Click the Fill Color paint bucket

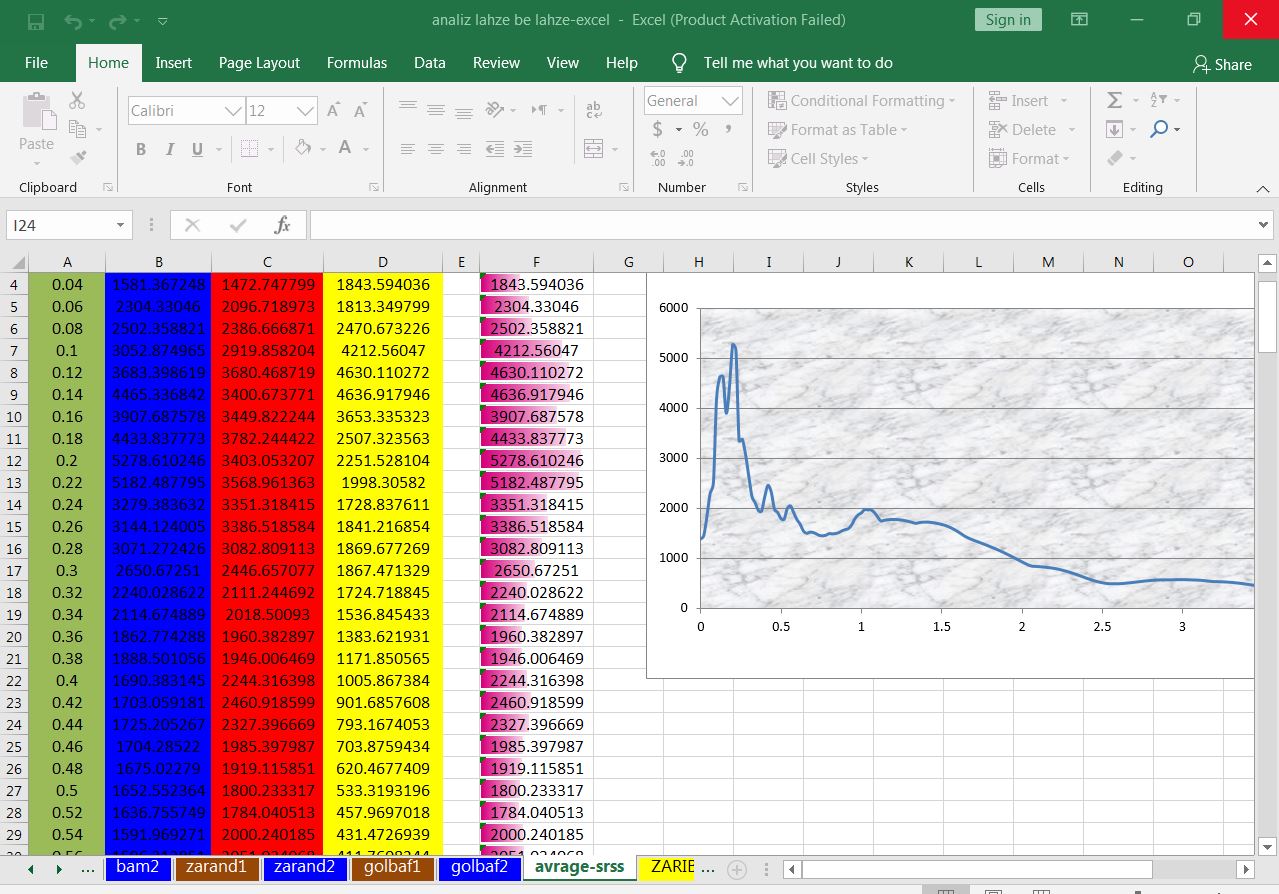pos(304,149)
